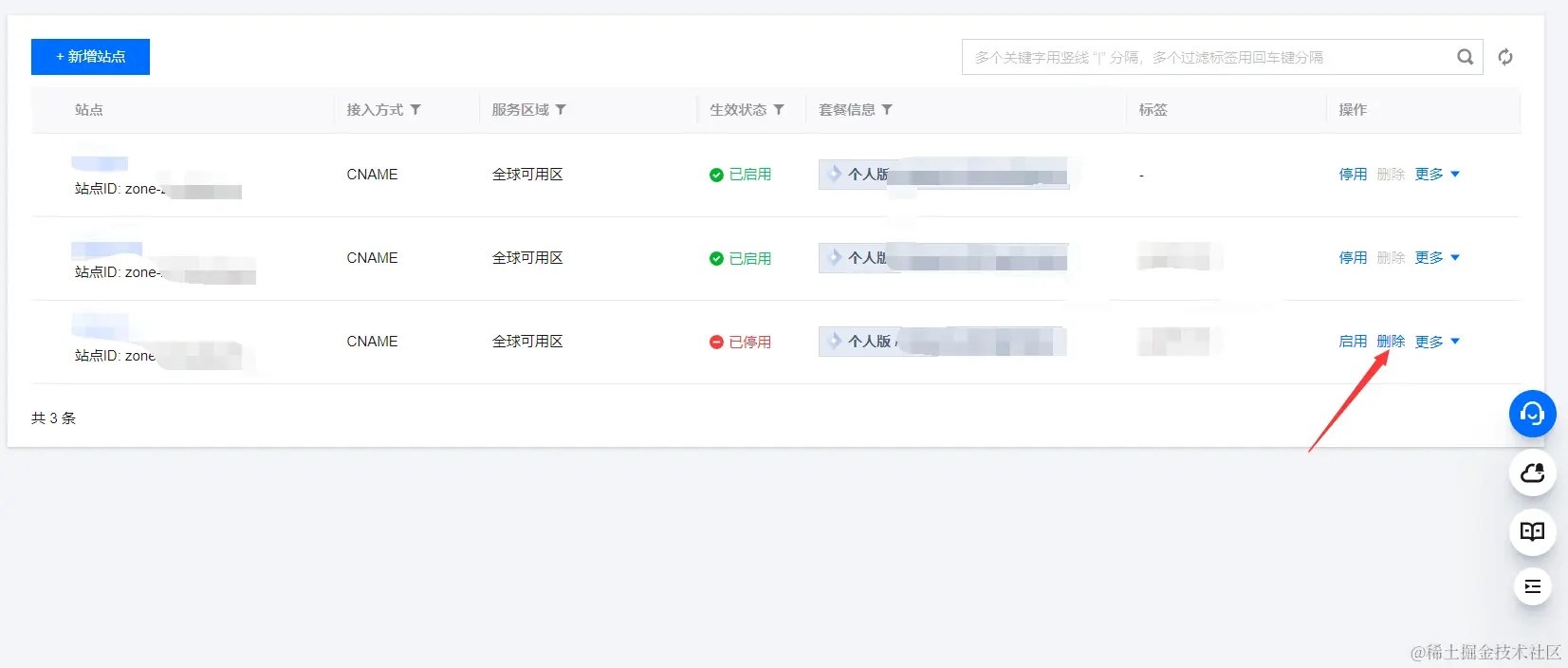Click the 站点 column header
The height and width of the screenshot is (668, 1568).
[89, 110]
